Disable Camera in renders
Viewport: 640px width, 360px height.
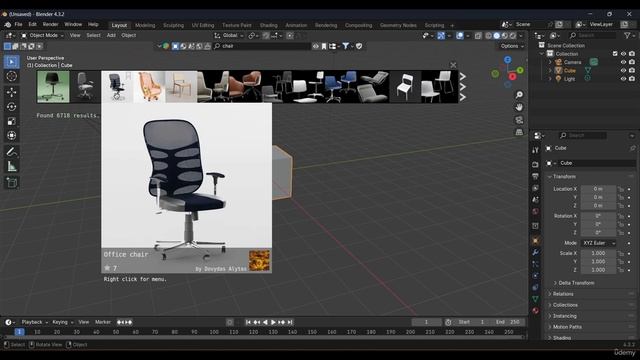tap(632, 62)
